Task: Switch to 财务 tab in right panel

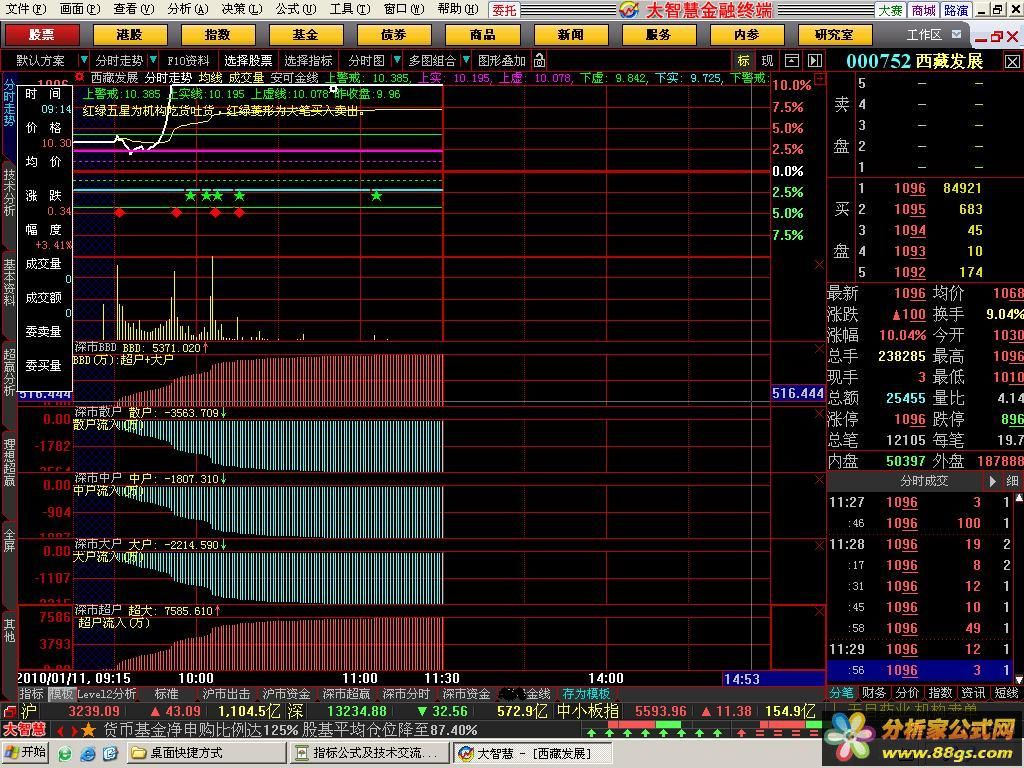Action: (874, 693)
